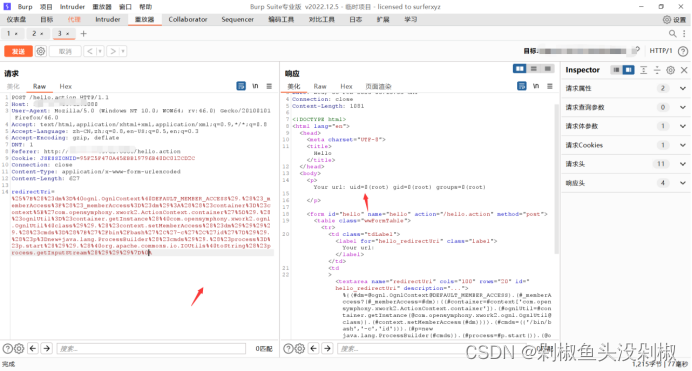692x371 pixels.
Task: Select the response Raw tab
Action: pyautogui.click(x=320, y=86)
